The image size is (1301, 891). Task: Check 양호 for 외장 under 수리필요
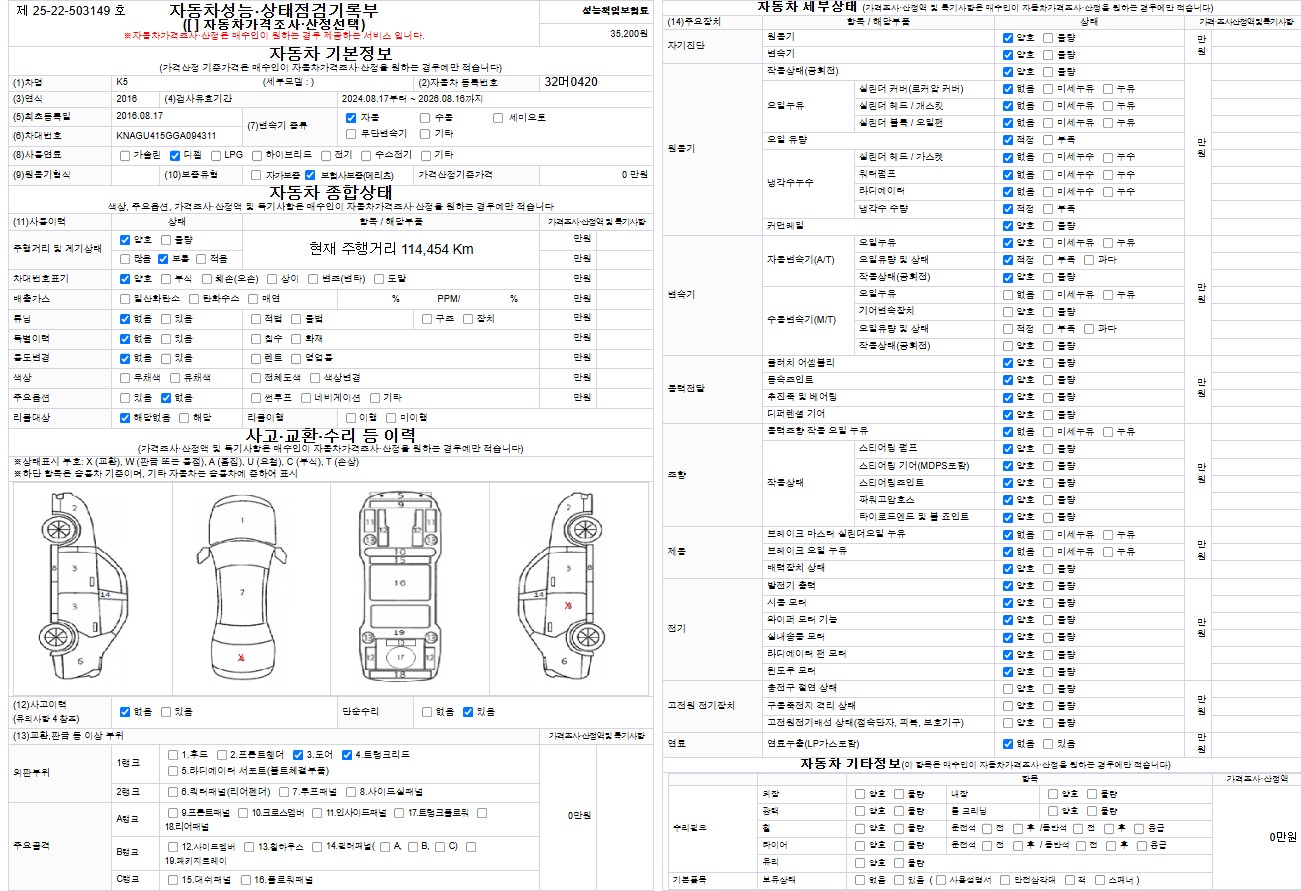pyautogui.click(x=860, y=794)
